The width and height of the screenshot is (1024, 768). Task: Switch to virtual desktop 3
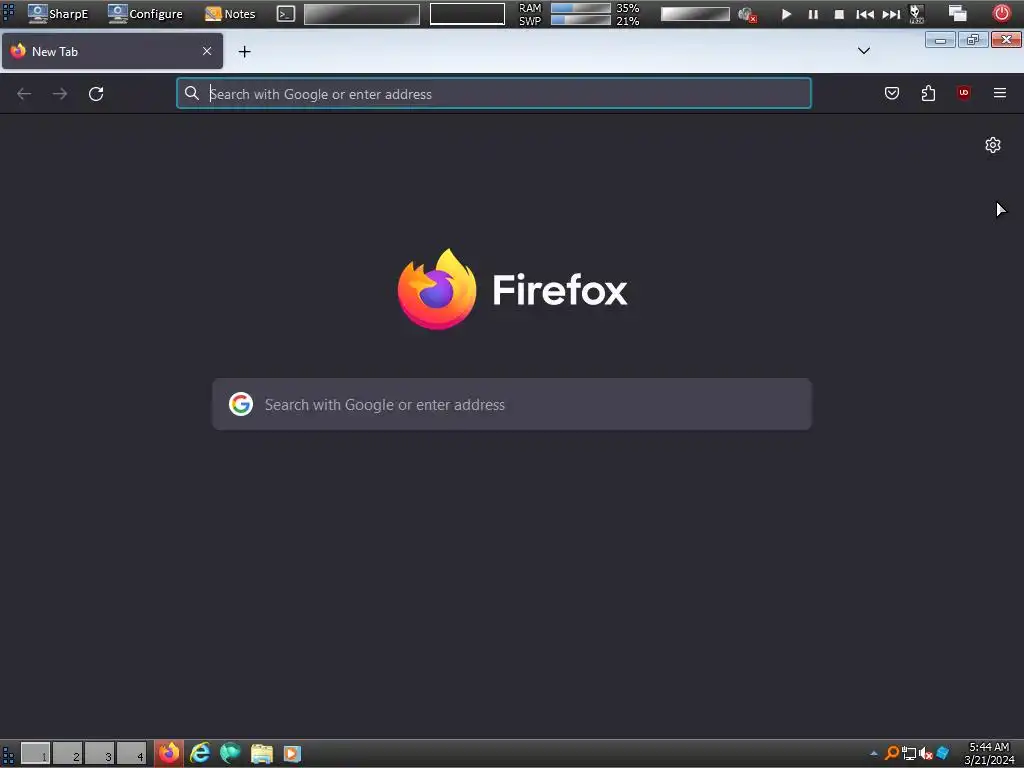(x=99, y=754)
